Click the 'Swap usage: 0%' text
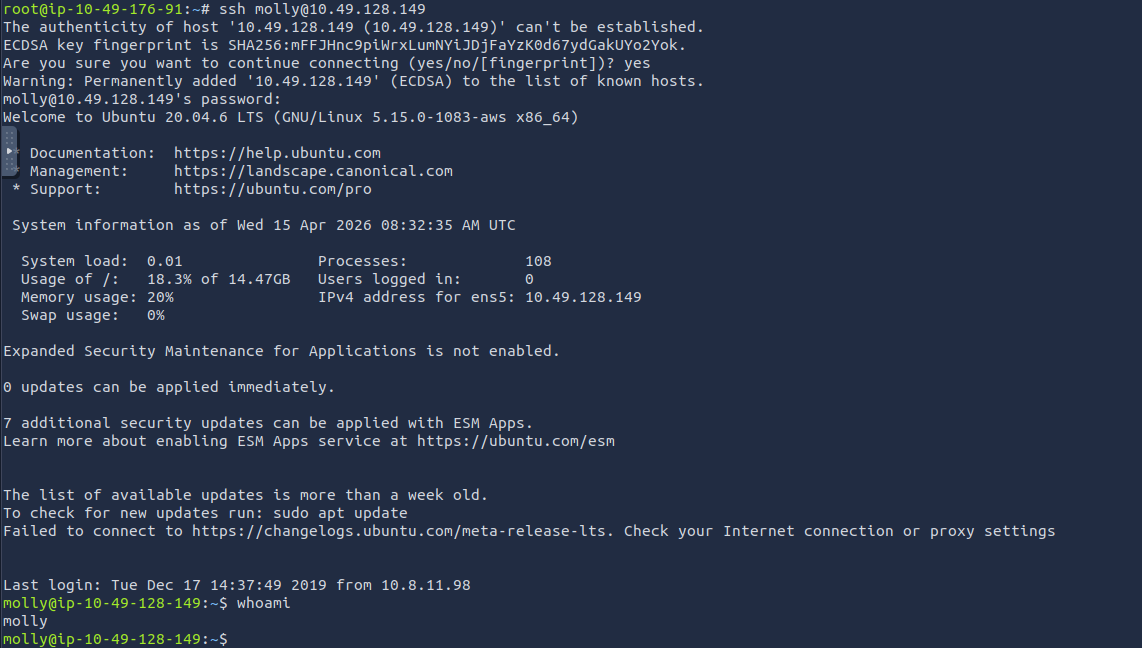 tap(92, 315)
